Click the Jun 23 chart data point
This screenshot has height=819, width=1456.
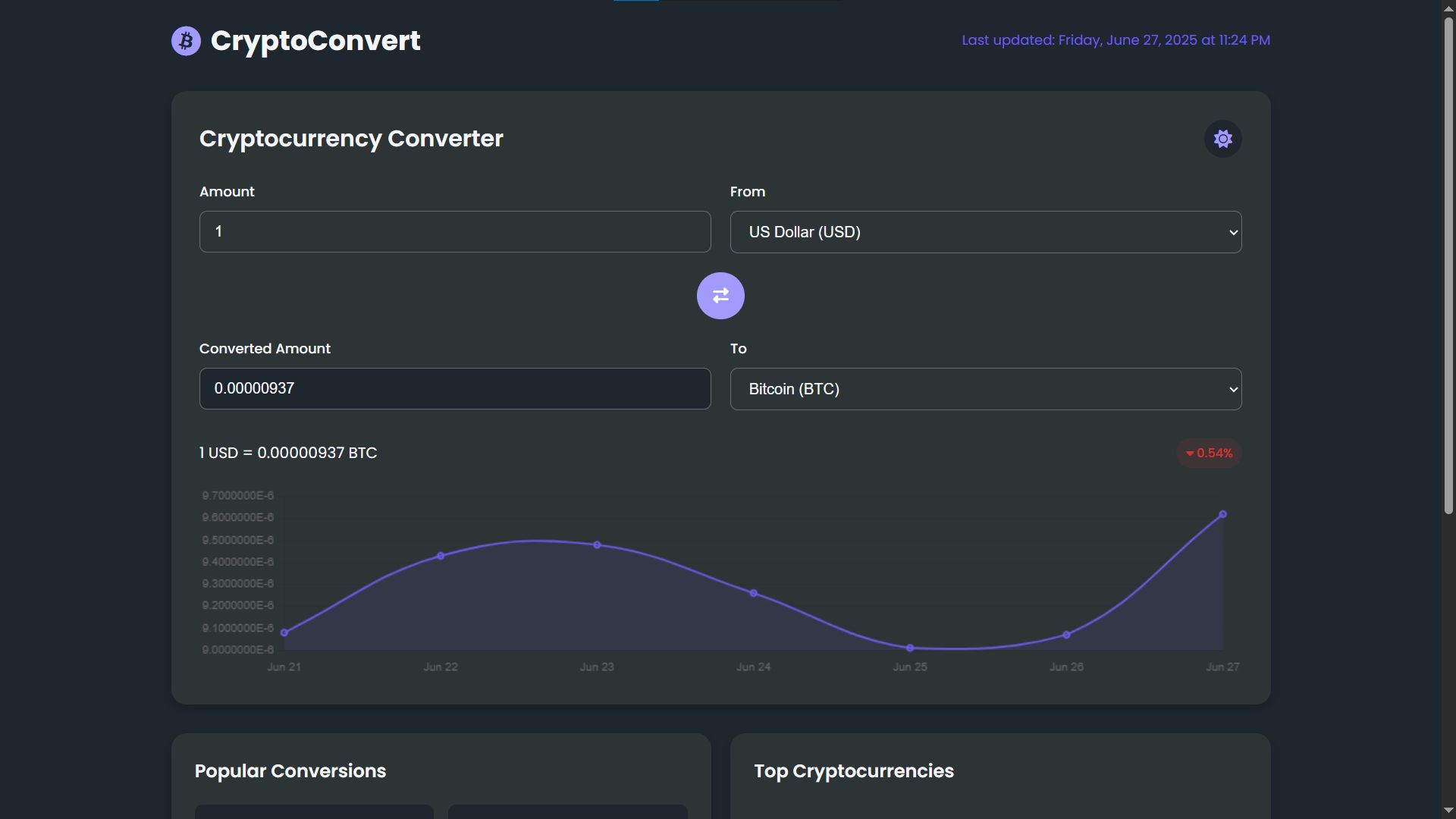(597, 544)
